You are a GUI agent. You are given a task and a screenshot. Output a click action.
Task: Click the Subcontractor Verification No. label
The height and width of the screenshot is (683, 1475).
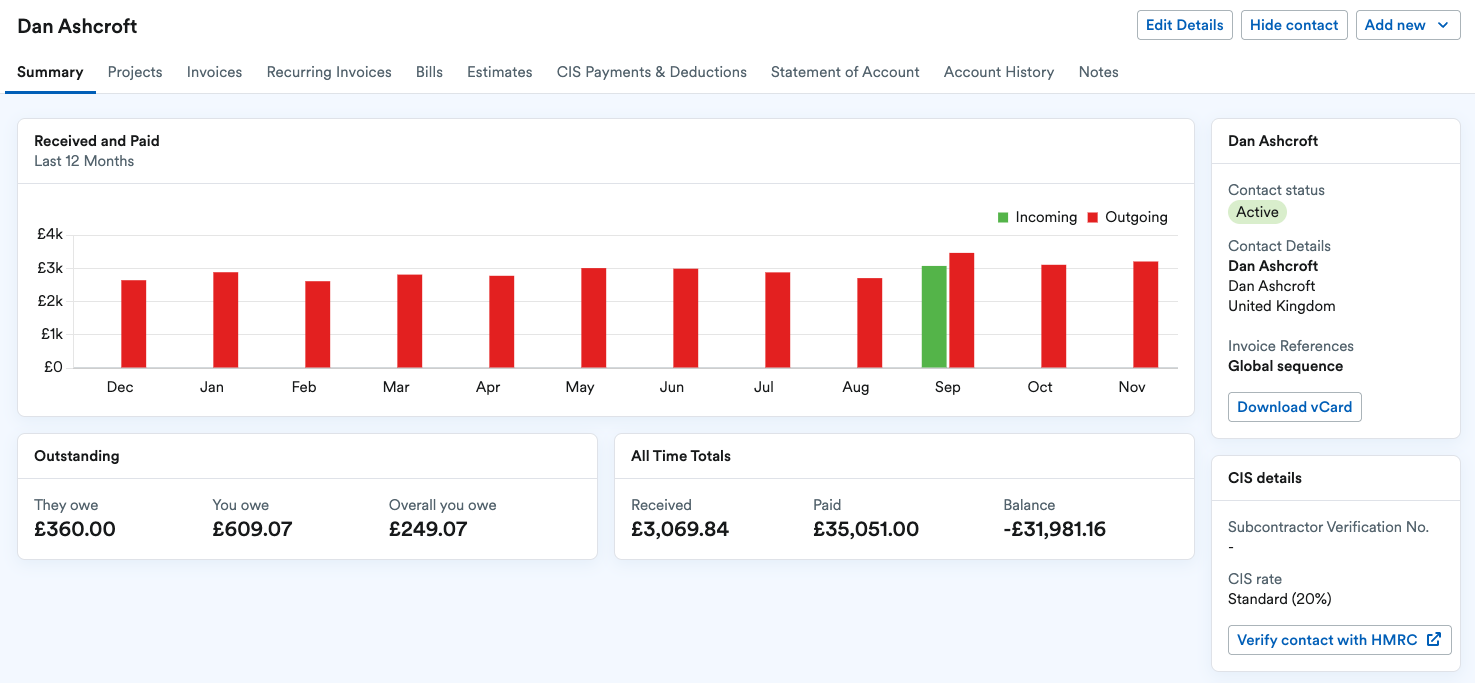[x=1328, y=527]
